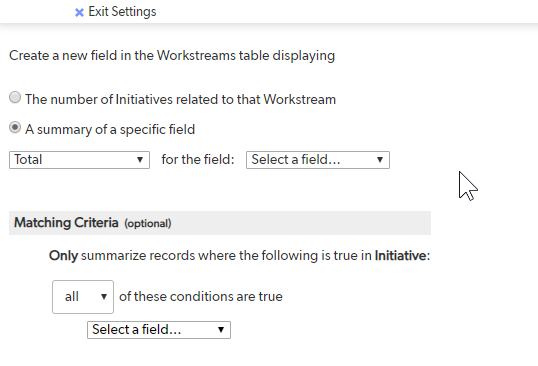Image resolution: width=538 pixels, height=366 pixels.
Task: Click the arrow on the 'all' dropdown
Action: pos(104,297)
